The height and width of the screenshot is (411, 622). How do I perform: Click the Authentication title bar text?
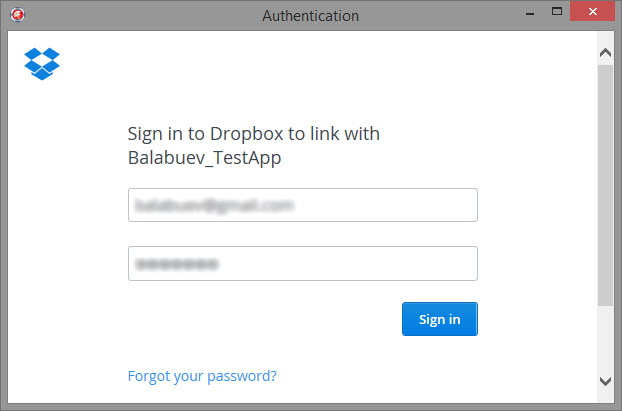310,16
